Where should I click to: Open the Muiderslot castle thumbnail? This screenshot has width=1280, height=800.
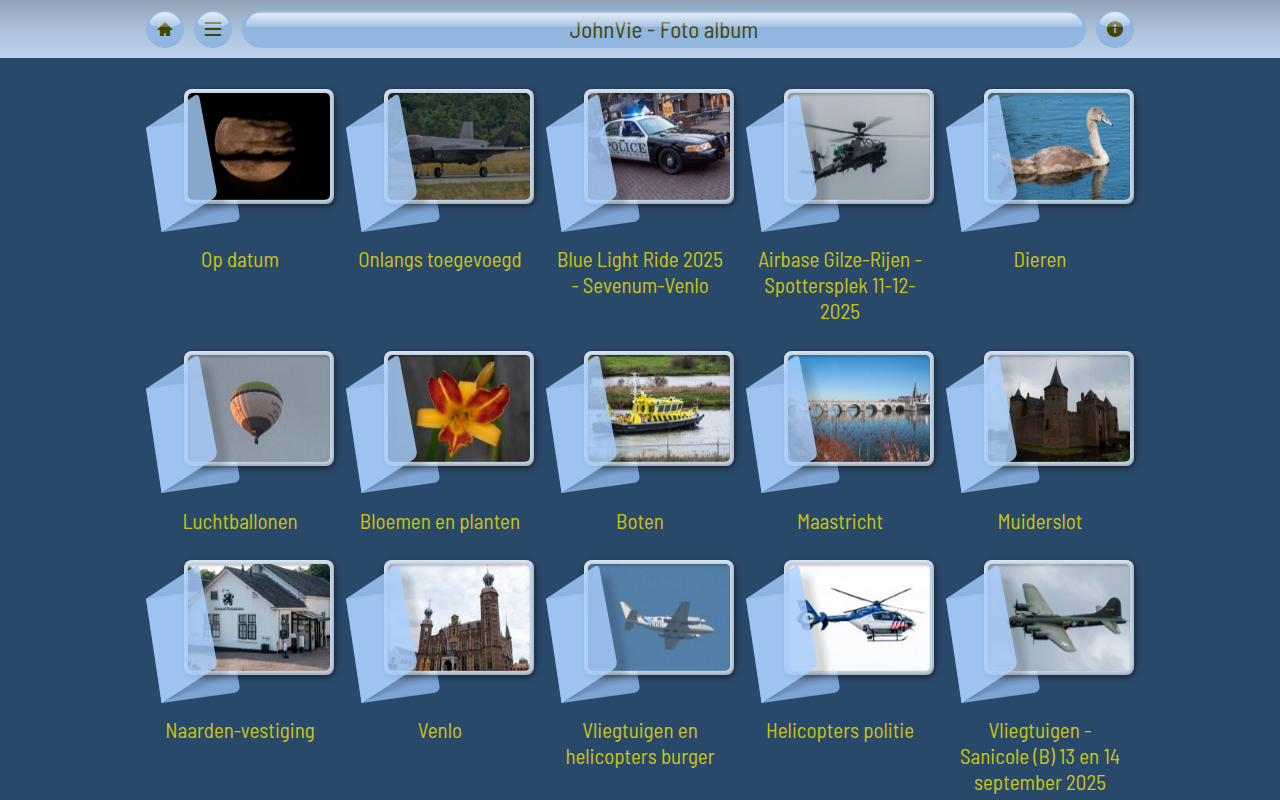click(x=1059, y=409)
